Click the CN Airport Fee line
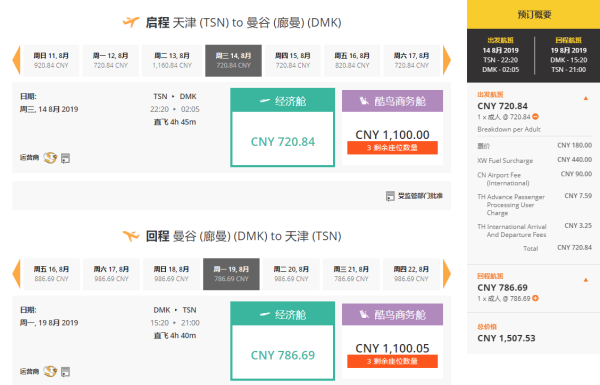 point(535,179)
